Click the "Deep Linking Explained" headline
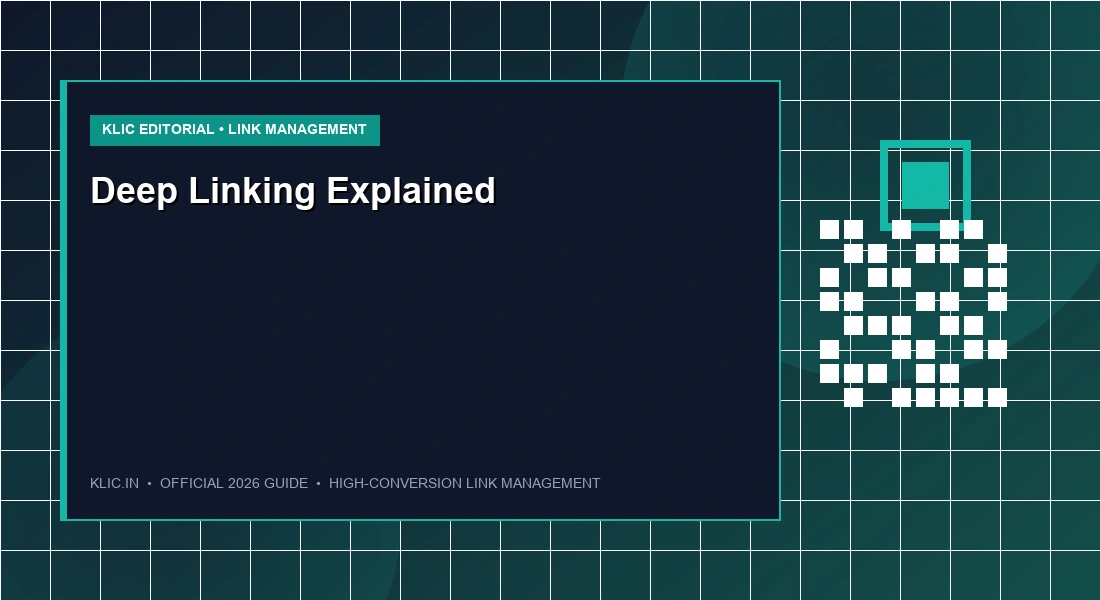 (x=293, y=191)
